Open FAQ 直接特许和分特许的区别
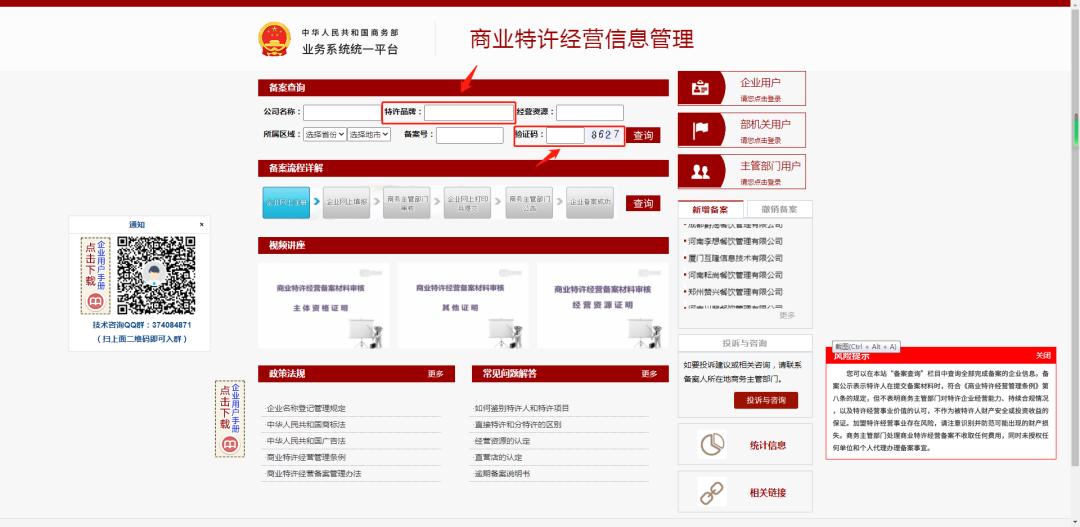 click(x=518, y=424)
